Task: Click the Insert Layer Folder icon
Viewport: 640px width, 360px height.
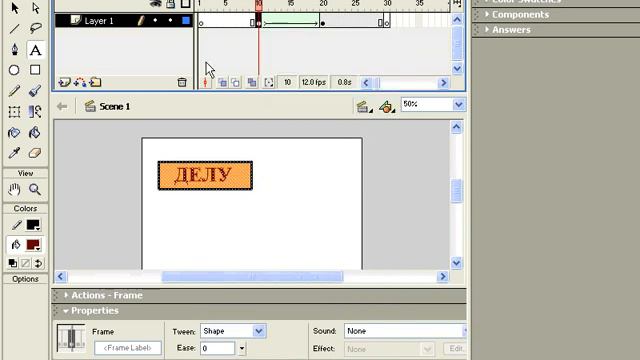Action: tap(96, 82)
